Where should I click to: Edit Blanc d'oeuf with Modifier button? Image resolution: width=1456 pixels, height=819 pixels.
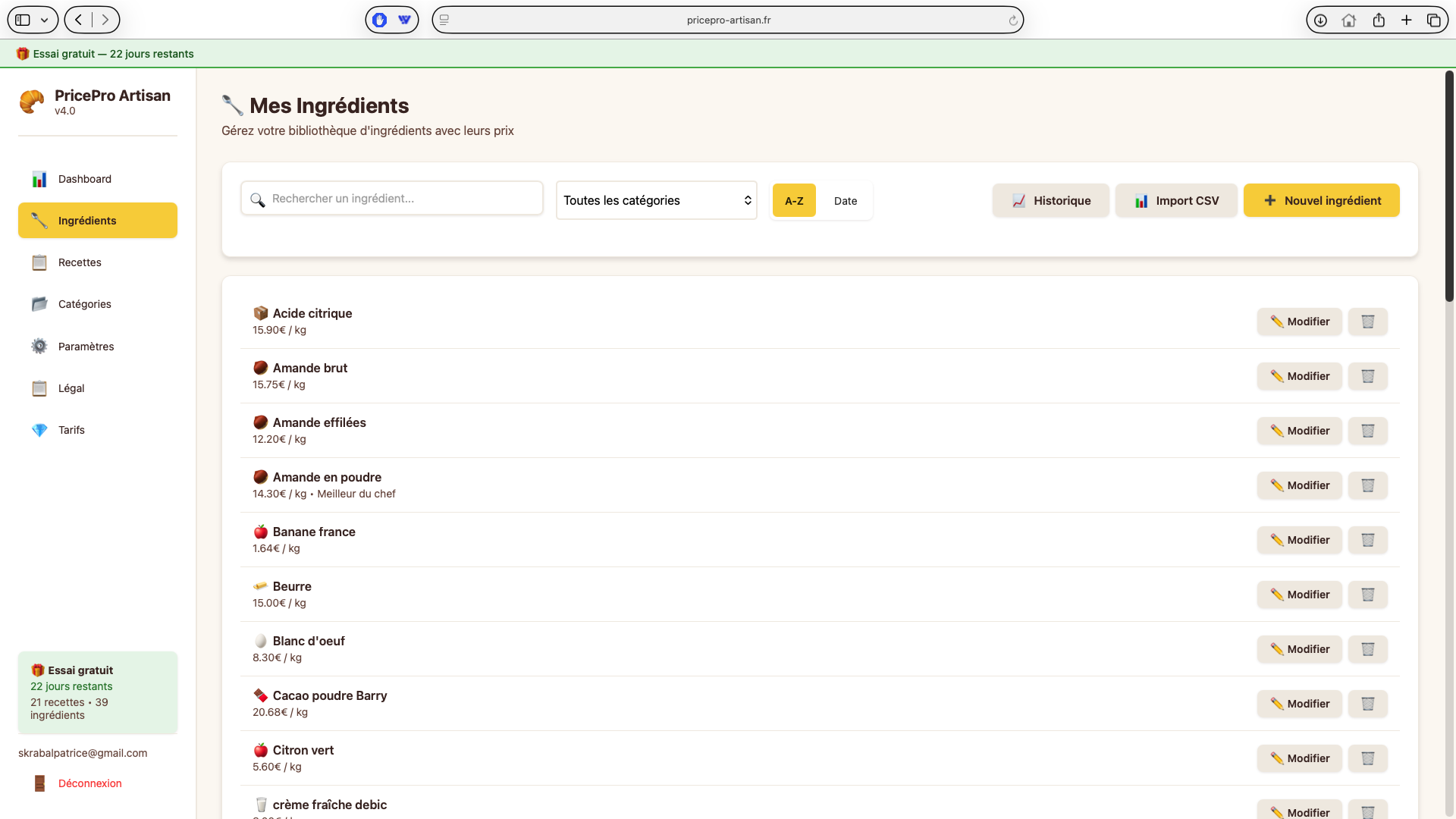(x=1299, y=649)
